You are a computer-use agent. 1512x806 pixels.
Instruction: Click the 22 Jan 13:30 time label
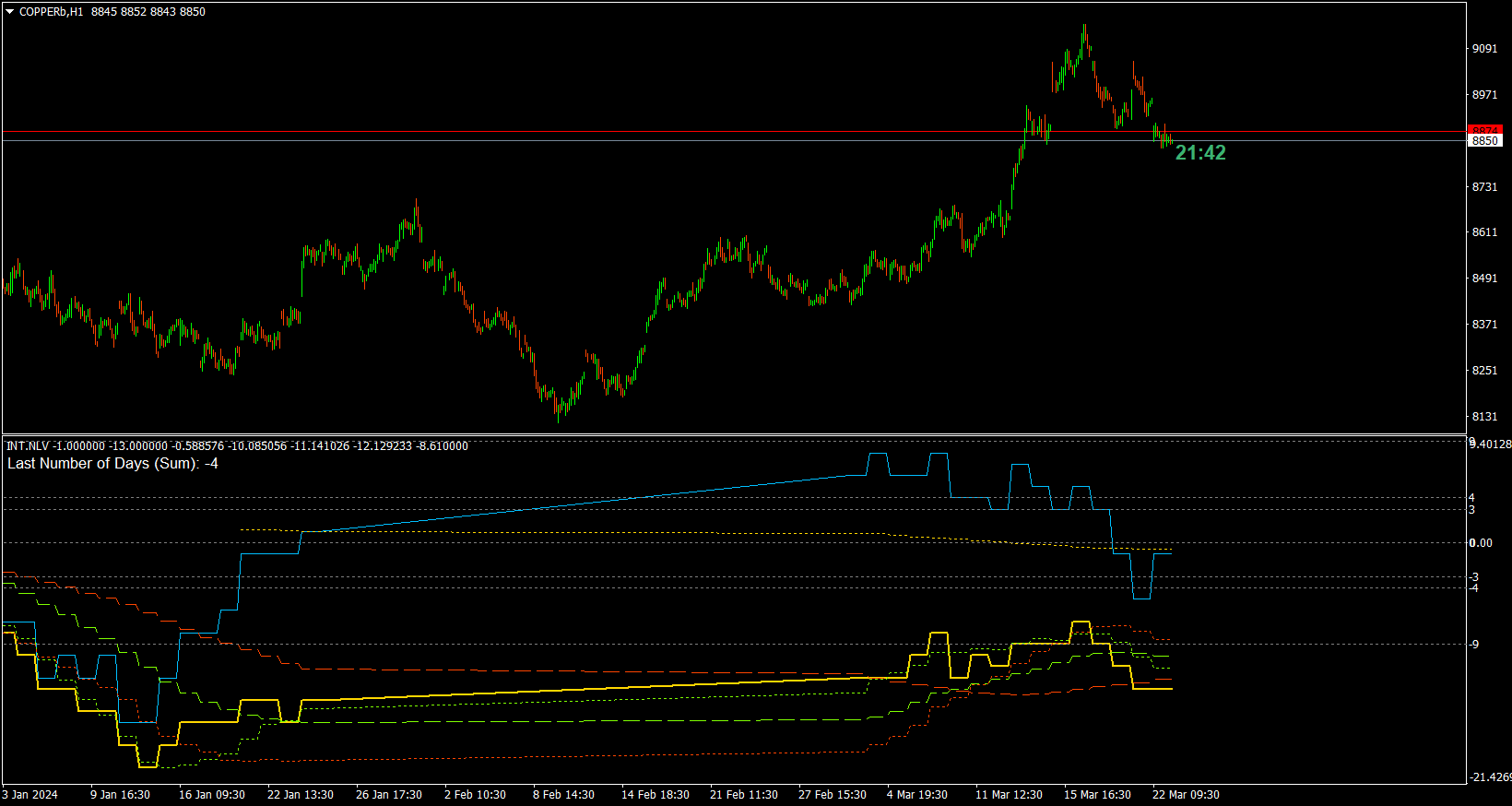(x=301, y=795)
